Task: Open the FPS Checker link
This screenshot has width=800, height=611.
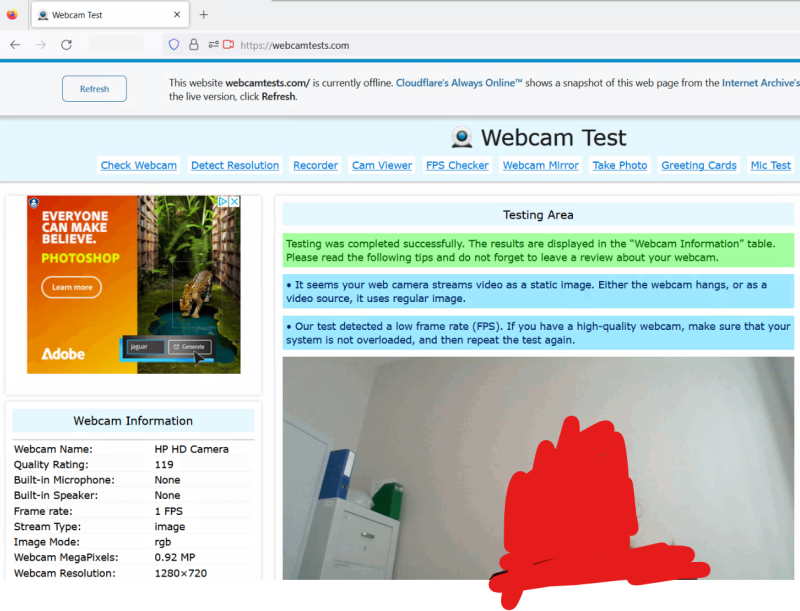Action: (x=458, y=165)
